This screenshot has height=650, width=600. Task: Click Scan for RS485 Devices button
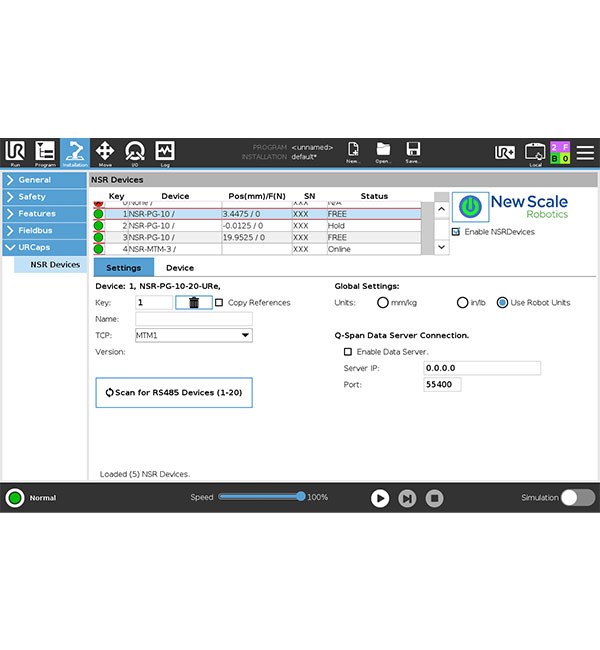point(174,393)
